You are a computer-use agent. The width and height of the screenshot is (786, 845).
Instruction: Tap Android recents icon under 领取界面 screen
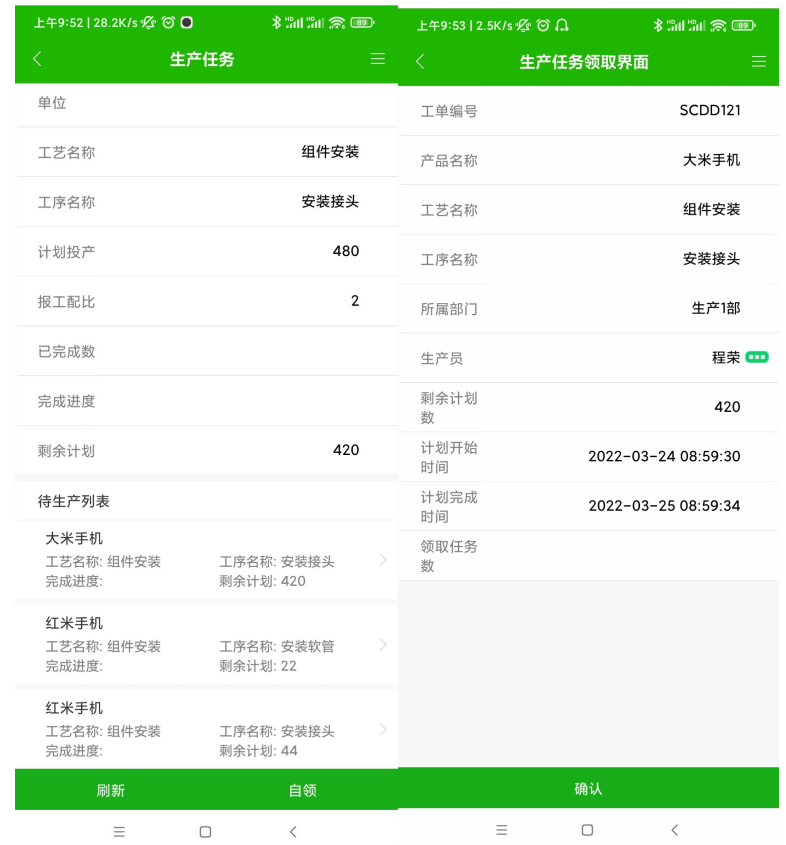[502, 830]
